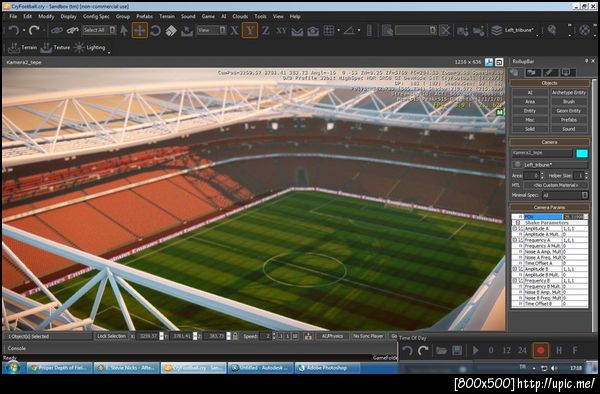Open the Tools menu
Image resolution: width=600 pixels, height=394 pixels.
pos(260,16)
